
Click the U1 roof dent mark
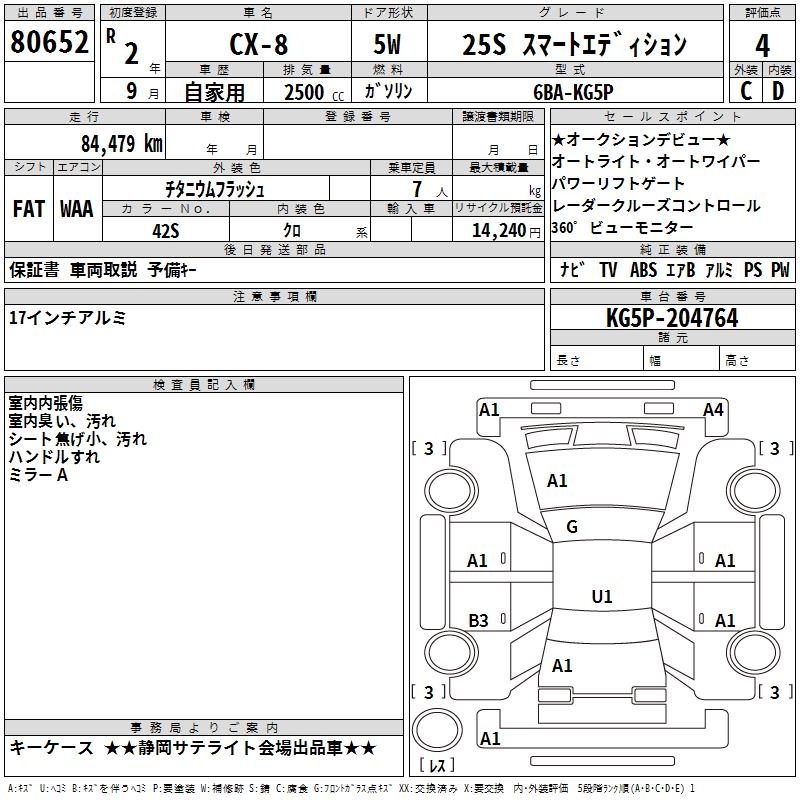click(x=602, y=596)
